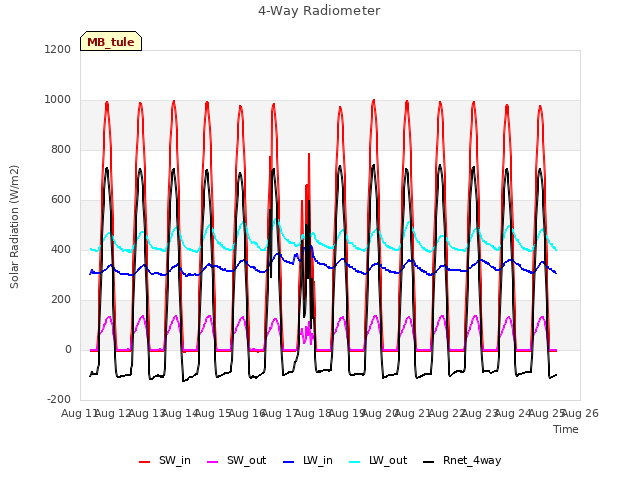Click the Aug 18 x-axis tick label
Screen dimensions: 640x480
(x=313, y=413)
